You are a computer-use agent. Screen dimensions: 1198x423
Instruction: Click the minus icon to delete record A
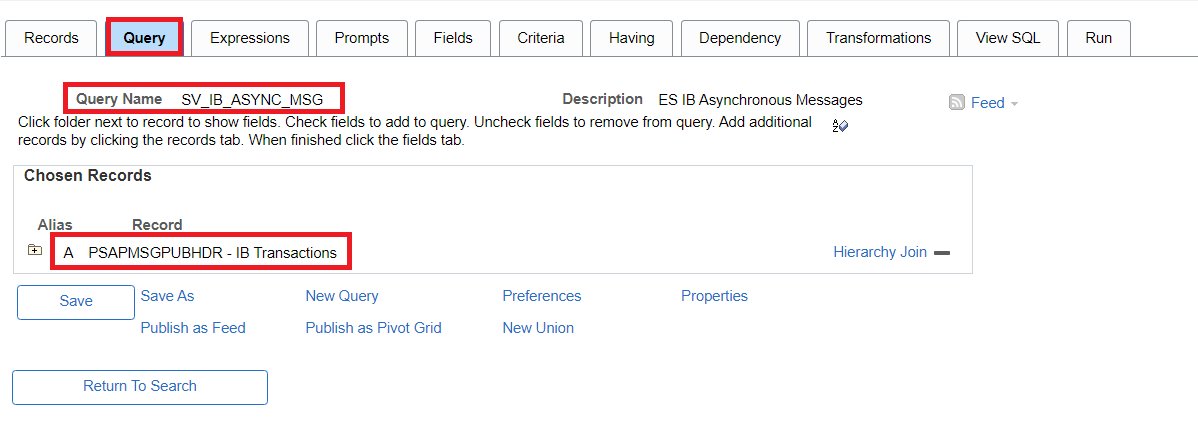coord(941,253)
